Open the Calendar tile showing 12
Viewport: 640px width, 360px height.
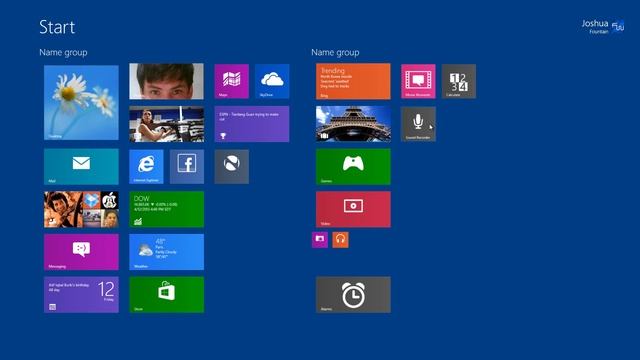(81, 295)
